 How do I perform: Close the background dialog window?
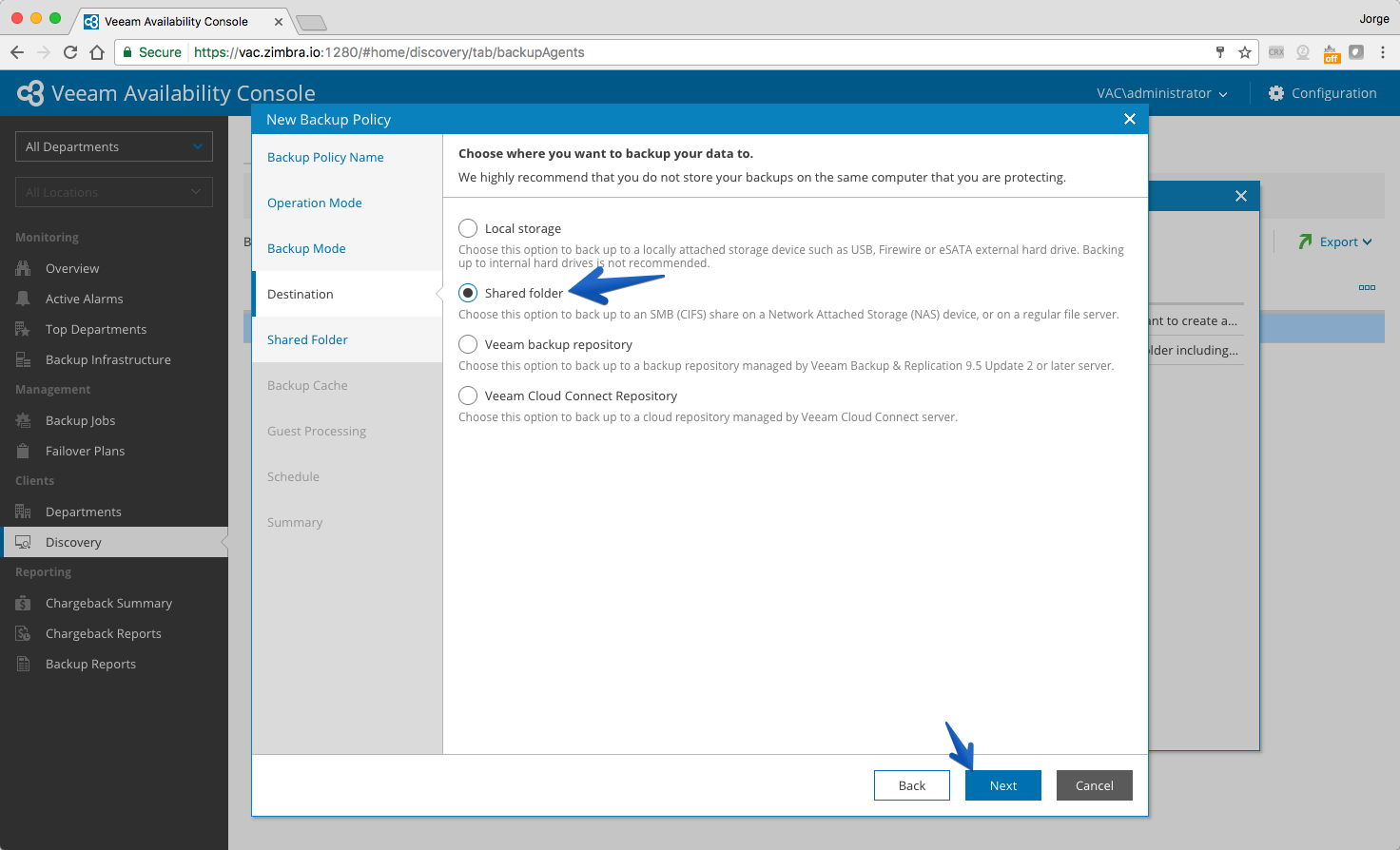pyautogui.click(x=1241, y=196)
